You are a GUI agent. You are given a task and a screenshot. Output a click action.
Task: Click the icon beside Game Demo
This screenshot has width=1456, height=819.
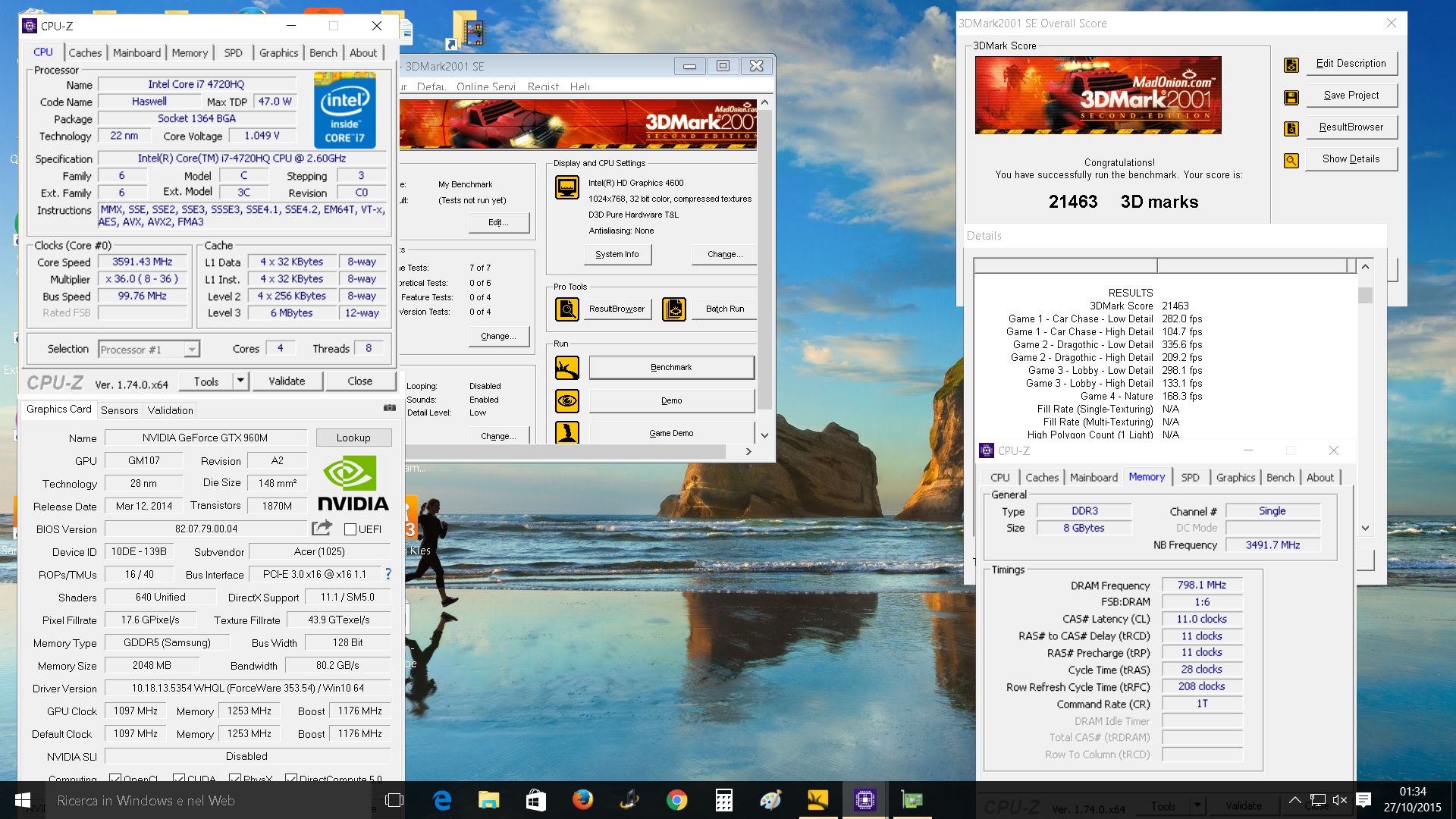567,432
